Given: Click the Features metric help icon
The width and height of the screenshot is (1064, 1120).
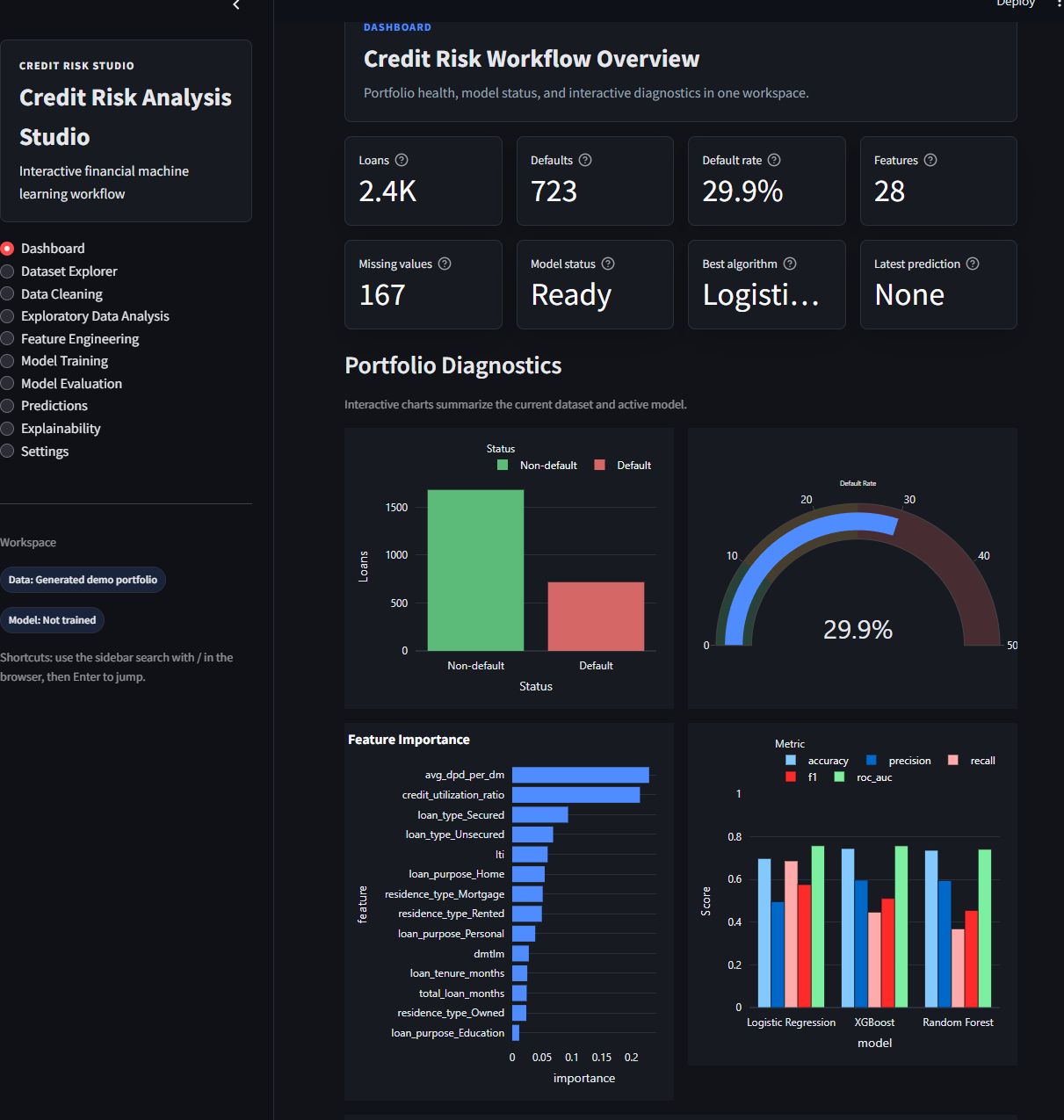Looking at the screenshot, I should coord(930,160).
